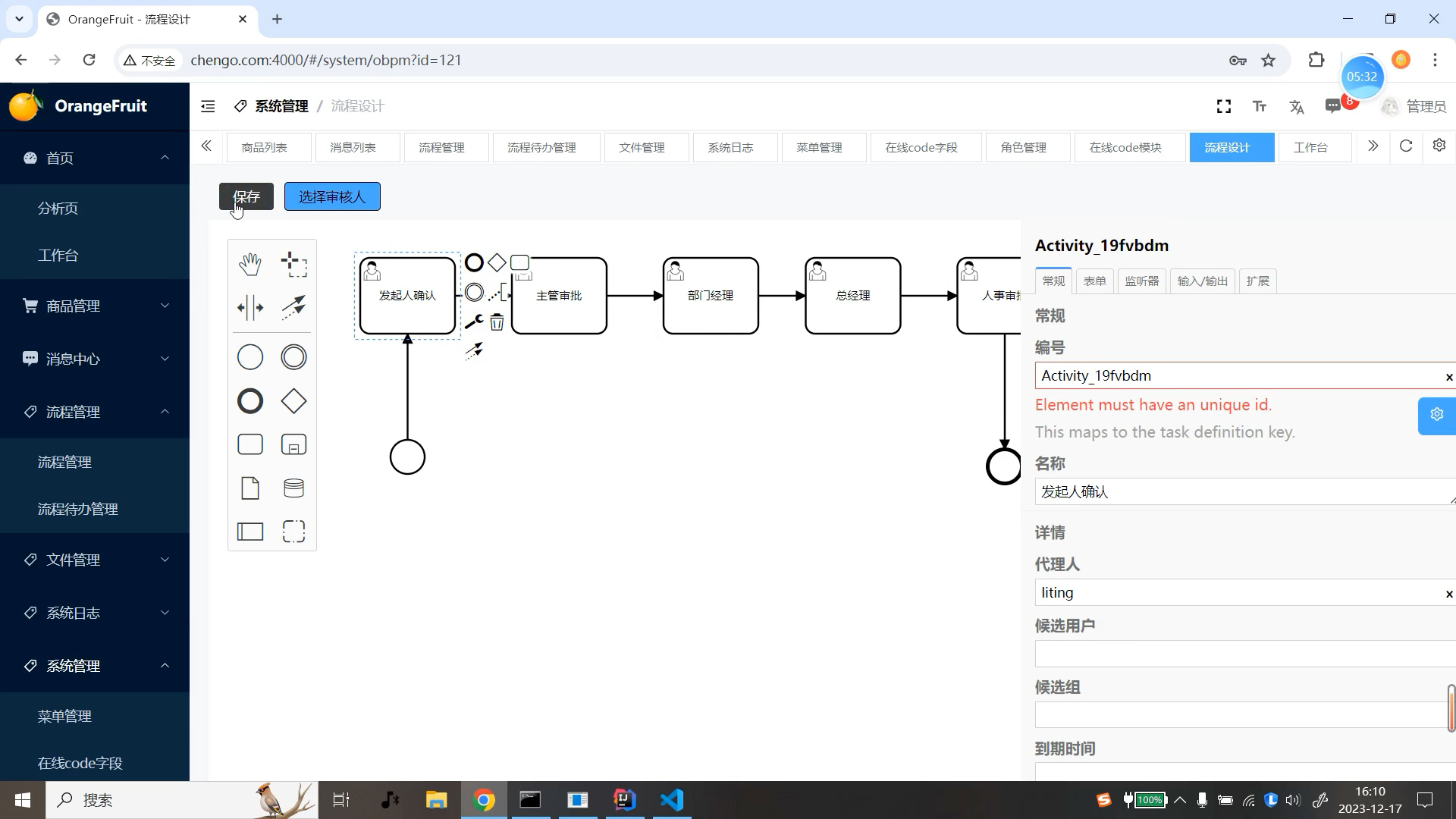Click the 编号 input field
The width and height of the screenshot is (1456, 819).
[x=1238, y=375]
